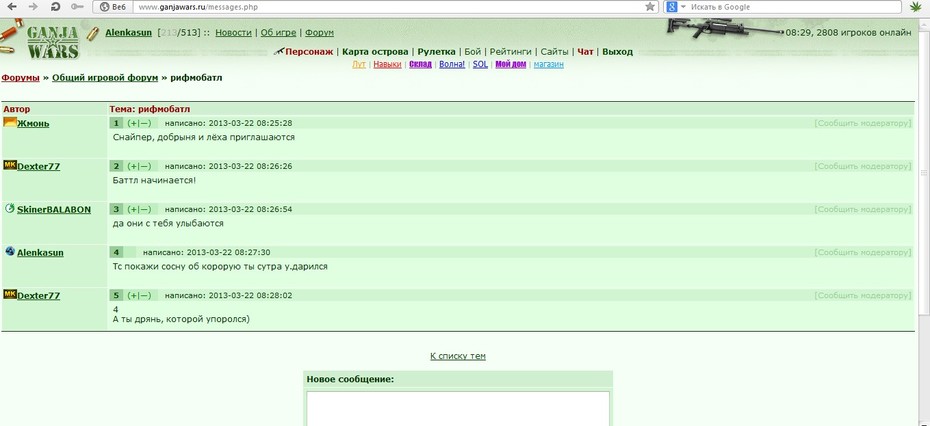Report post 3 via Сообщить модератору
The height and width of the screenshot is (426, 930).
(x=862, y=209)
